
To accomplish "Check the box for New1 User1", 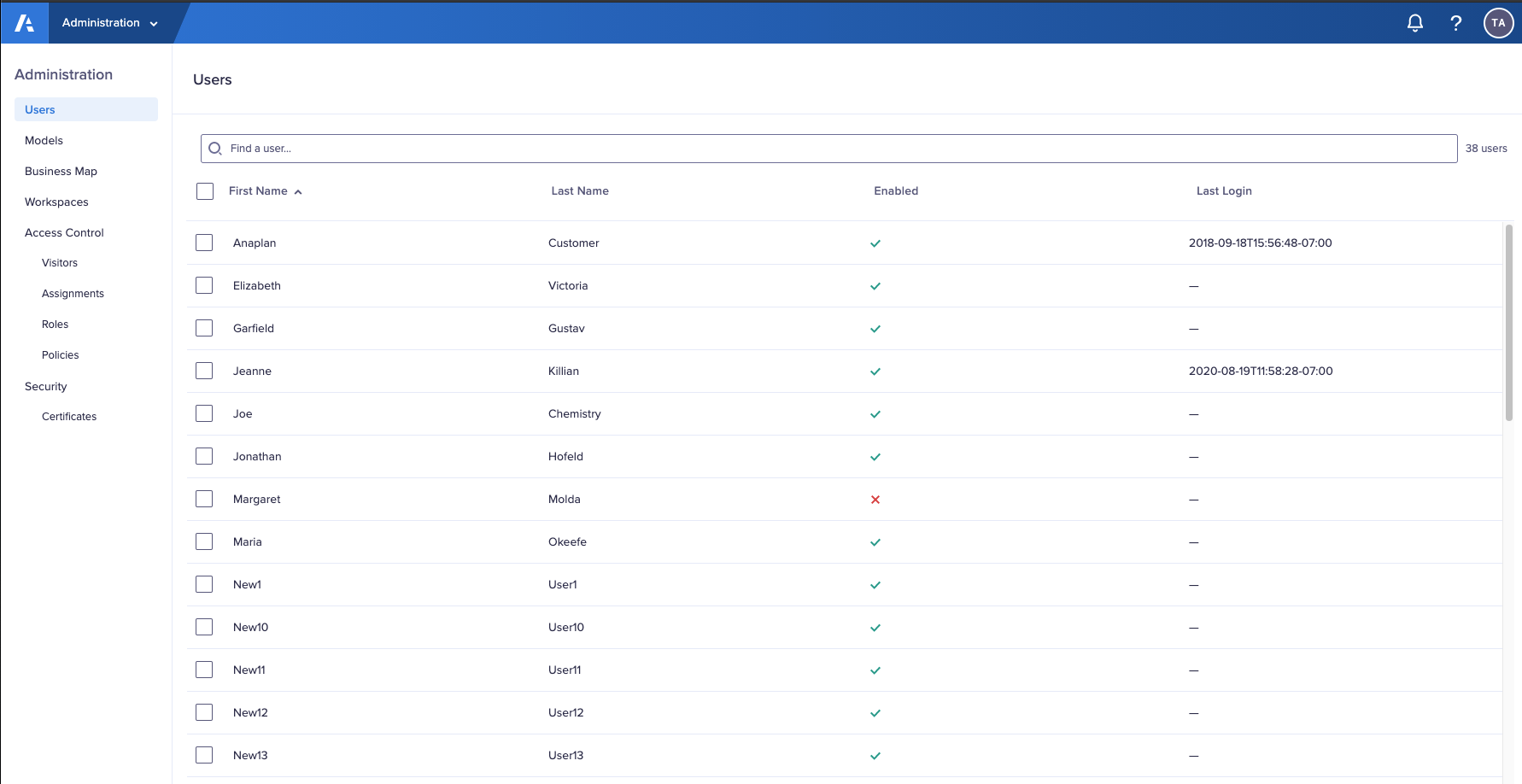I will [204, 584].
